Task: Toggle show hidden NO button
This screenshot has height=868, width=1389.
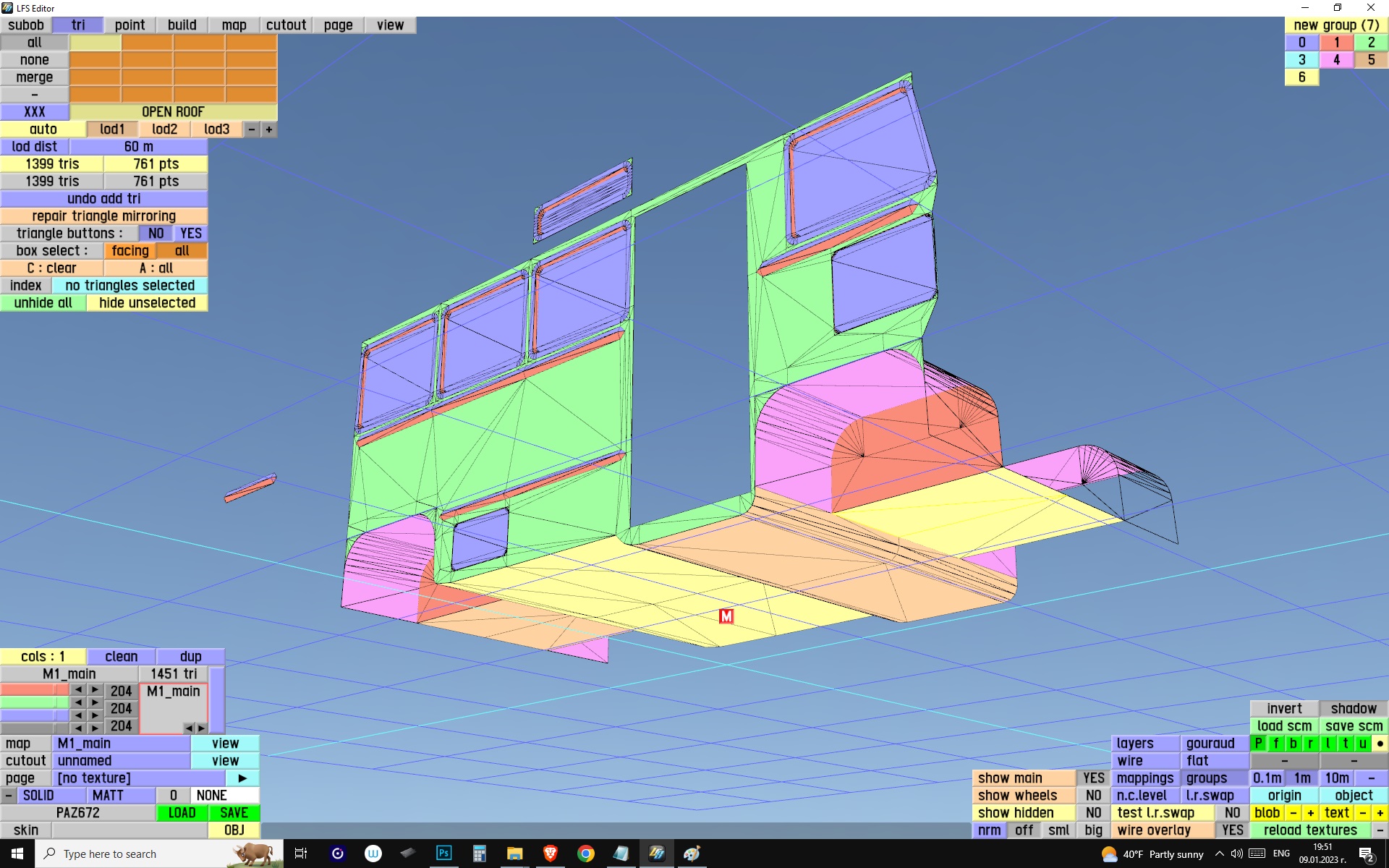Action: click(1093, 813)
